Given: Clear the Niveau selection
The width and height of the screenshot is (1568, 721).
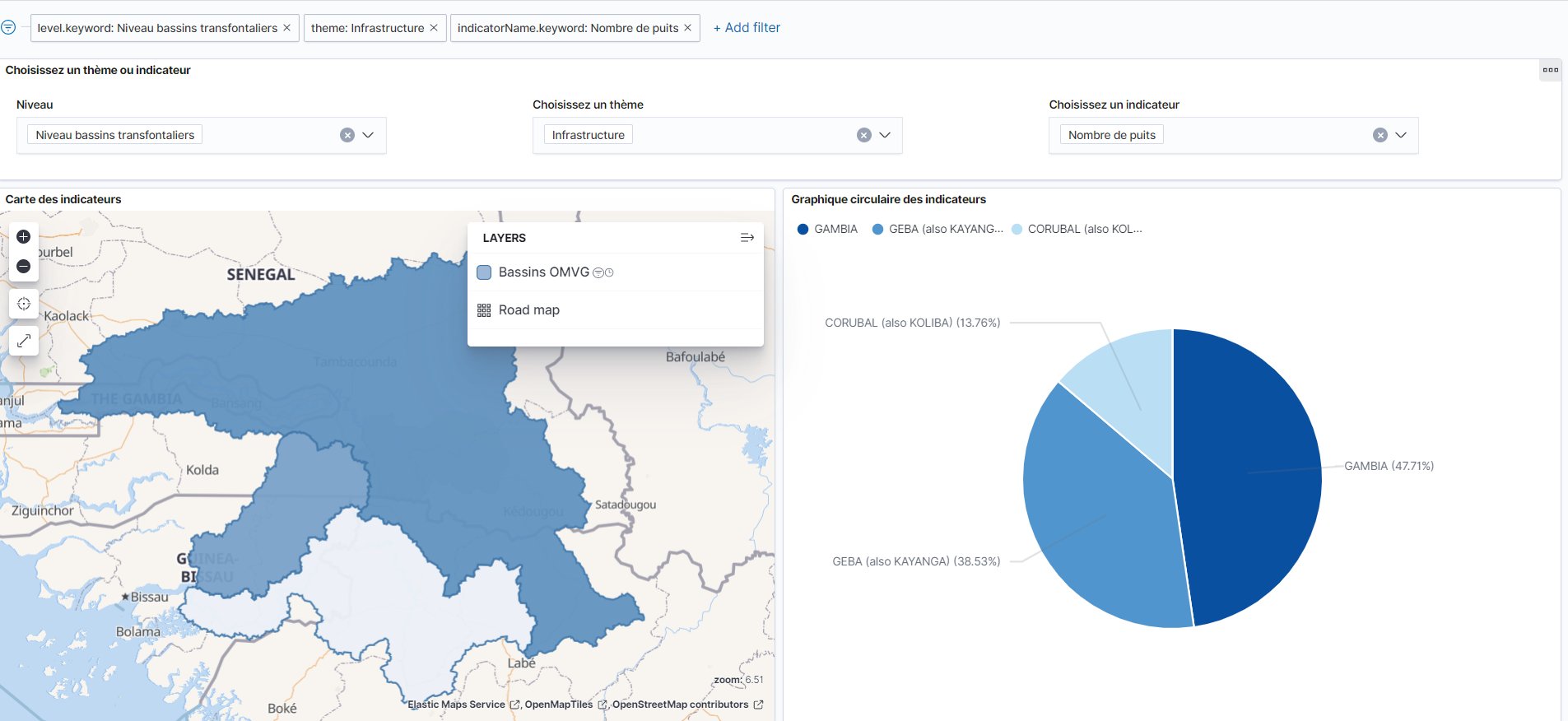Looking at the screenshot, I should tap(347, 135).
